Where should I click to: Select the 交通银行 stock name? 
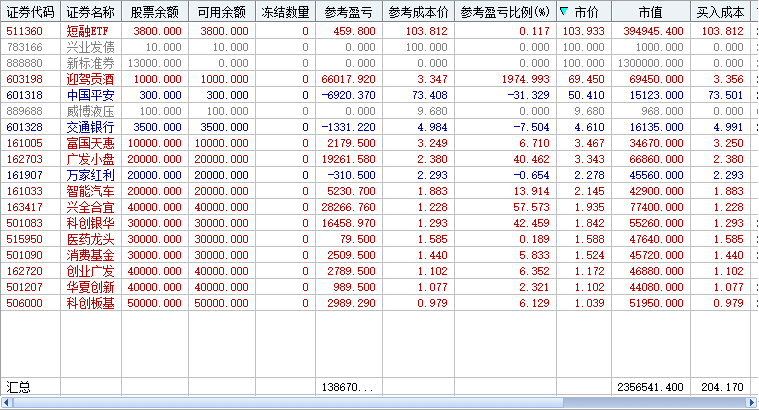91,127
